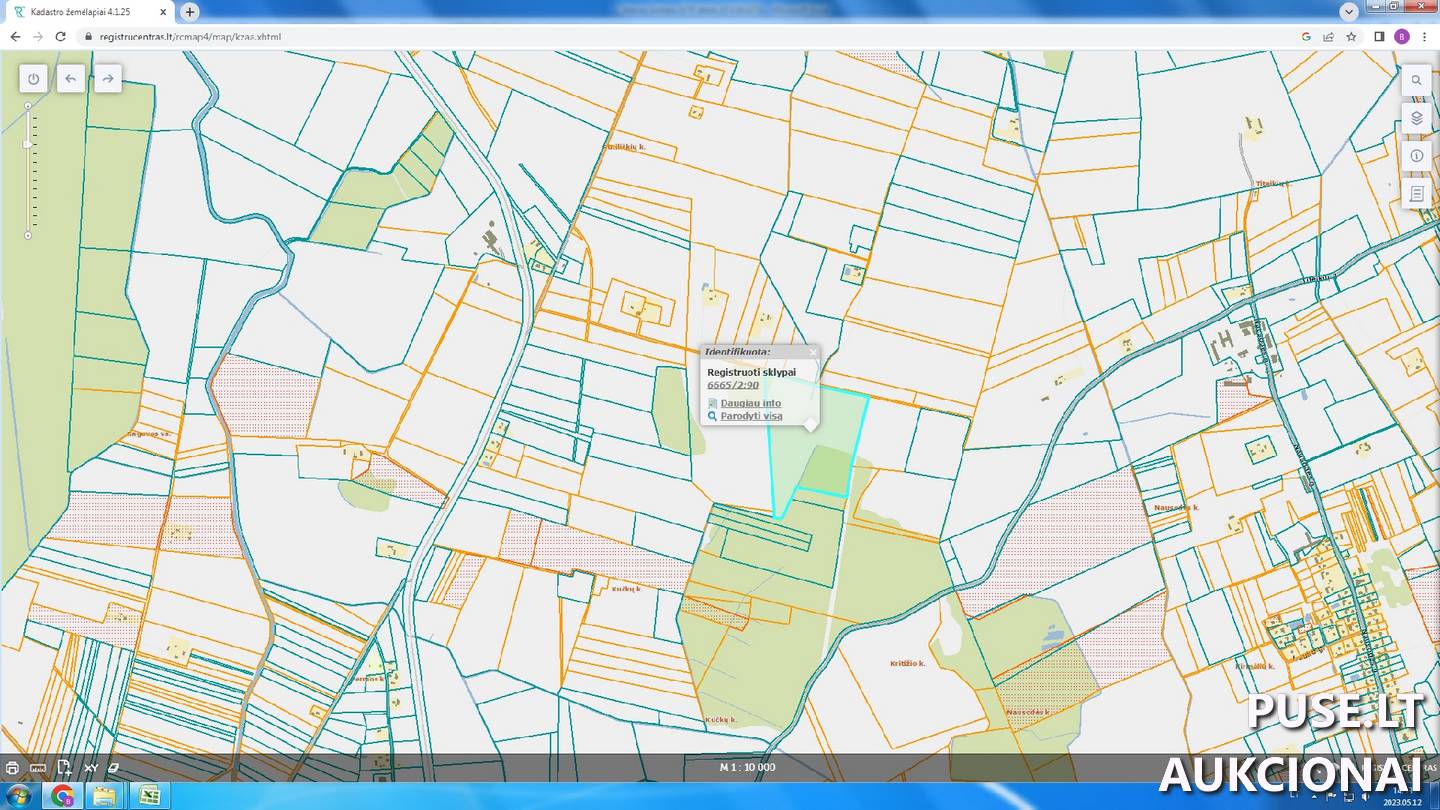
Task: Click the browser back button
Action: click(15, 37)
